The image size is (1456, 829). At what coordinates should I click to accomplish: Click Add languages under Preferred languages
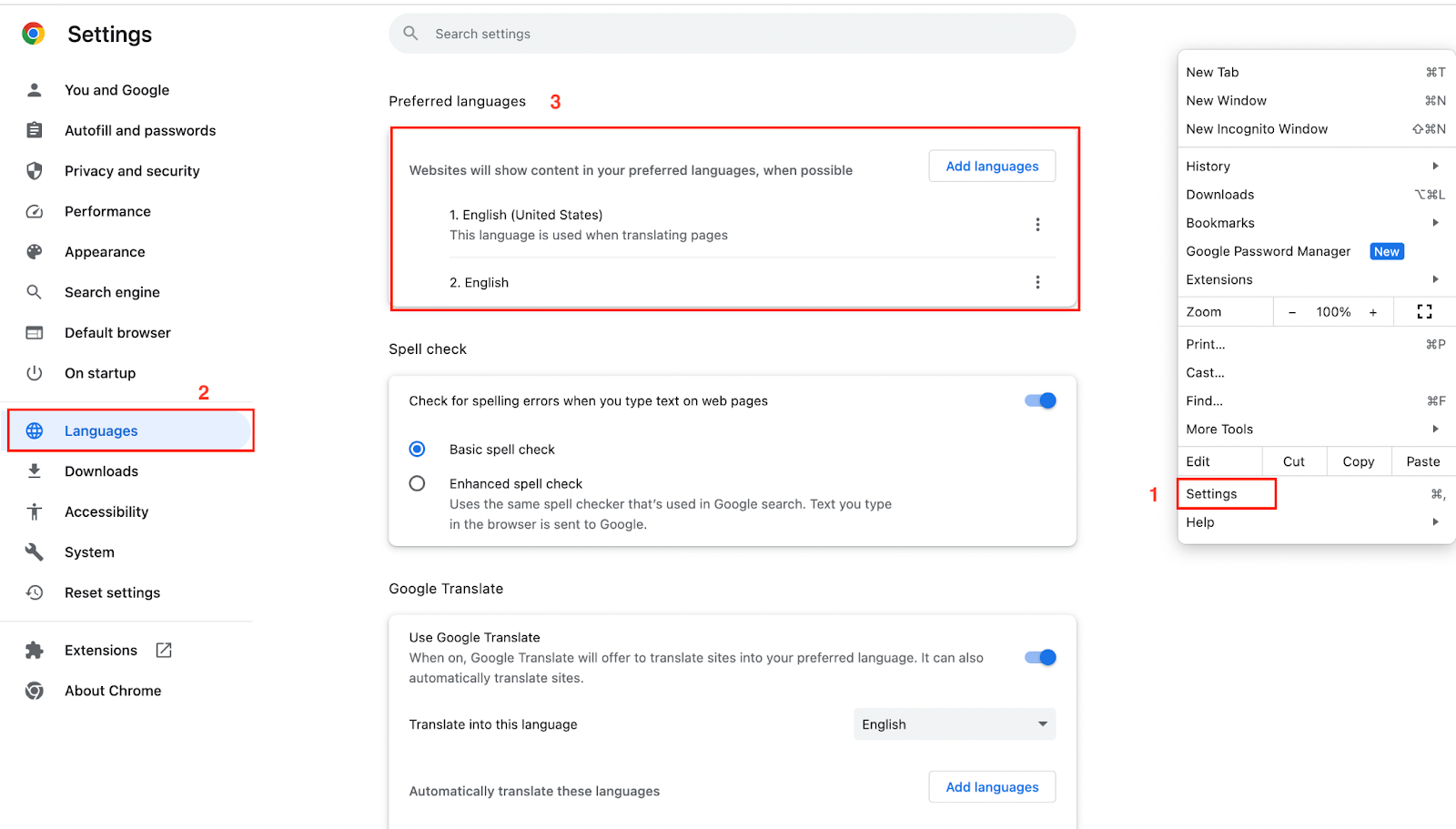point(992,167)
